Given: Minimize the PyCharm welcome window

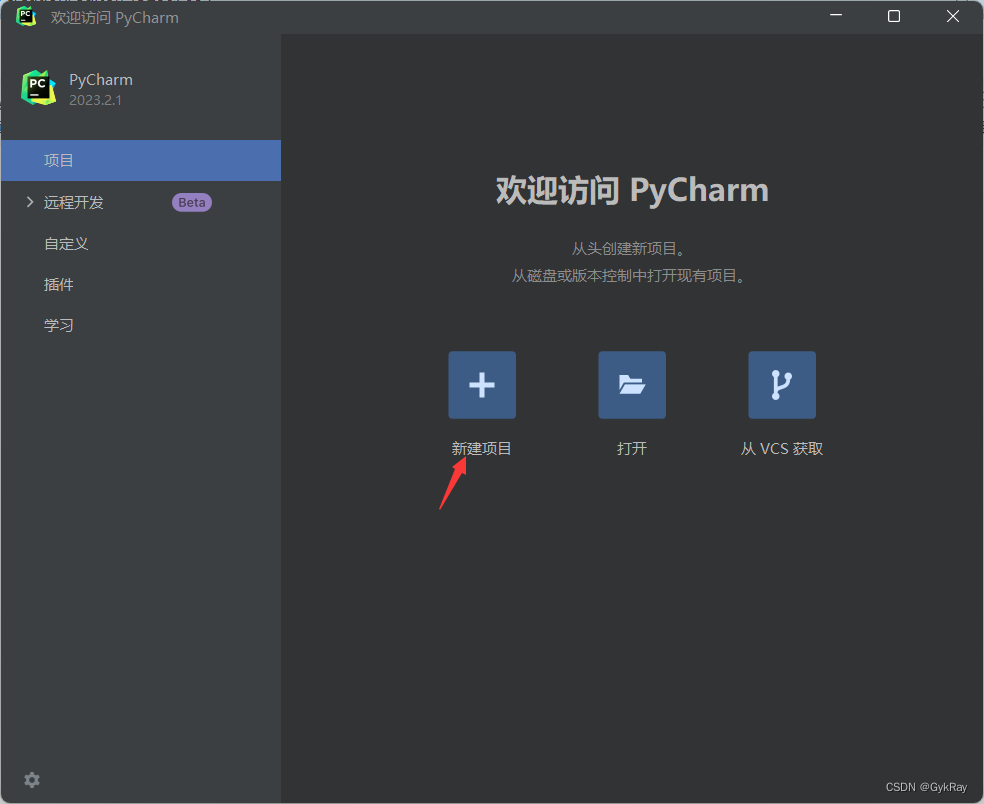Looking at the screenshot, I should [x=836, y=16].
